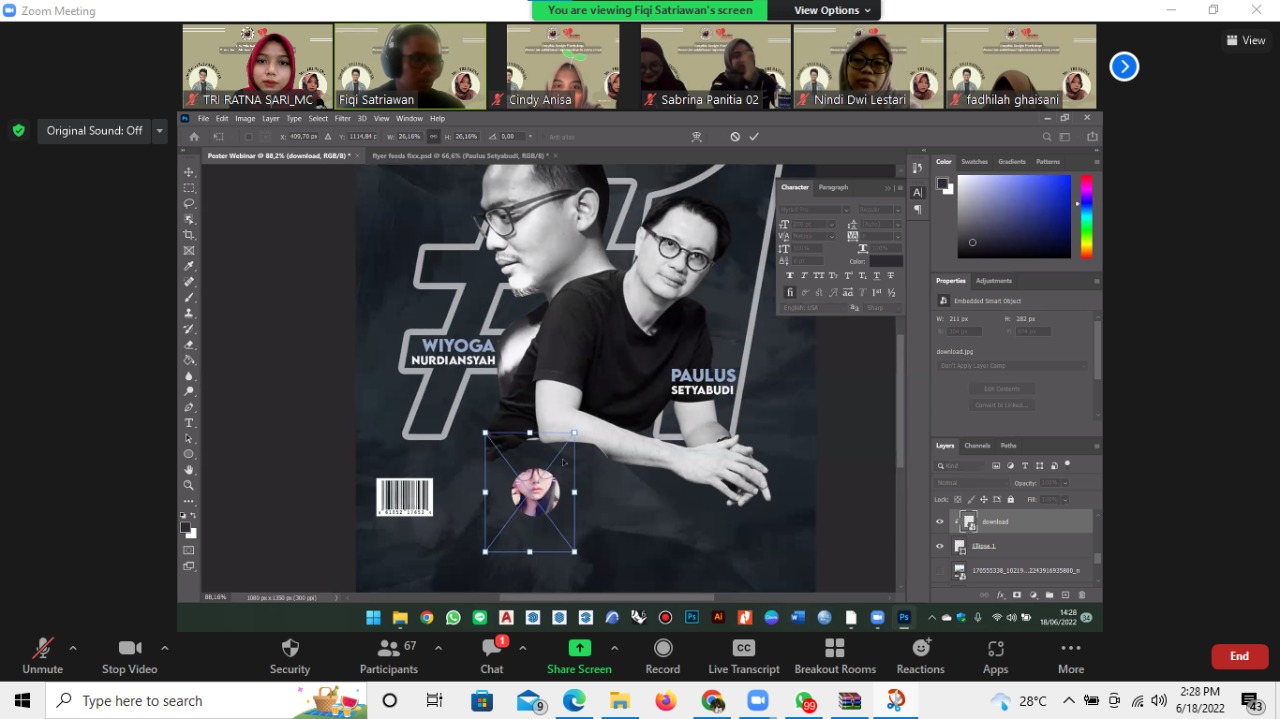Open Zoom Breakout Rooms
The image size is (1280, 719).
835,657
